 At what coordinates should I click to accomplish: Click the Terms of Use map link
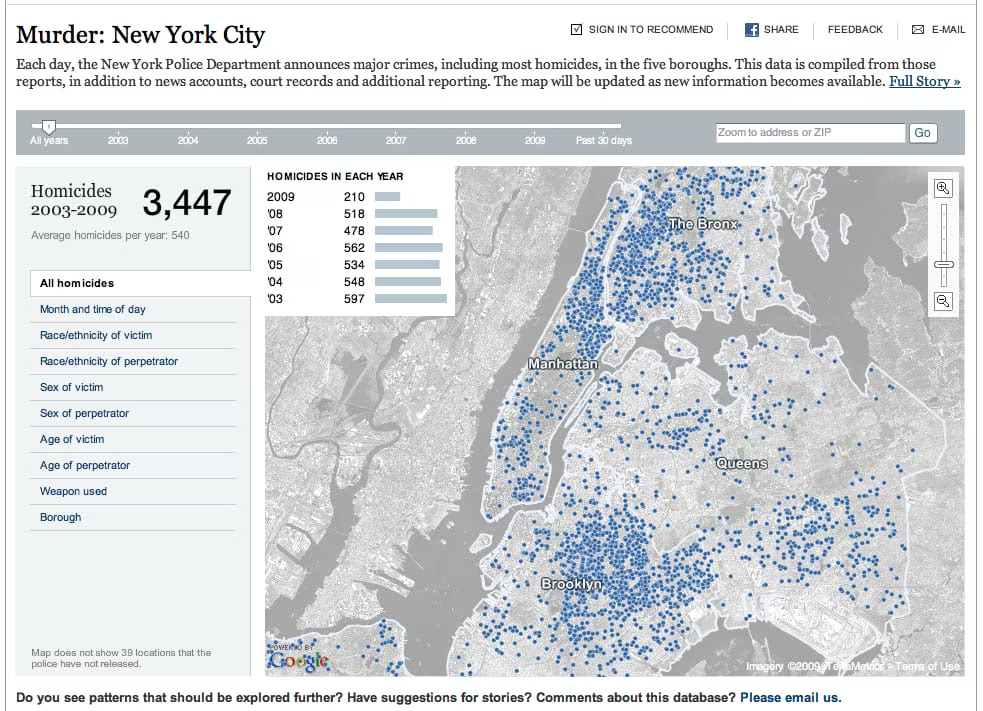point(928,666)
